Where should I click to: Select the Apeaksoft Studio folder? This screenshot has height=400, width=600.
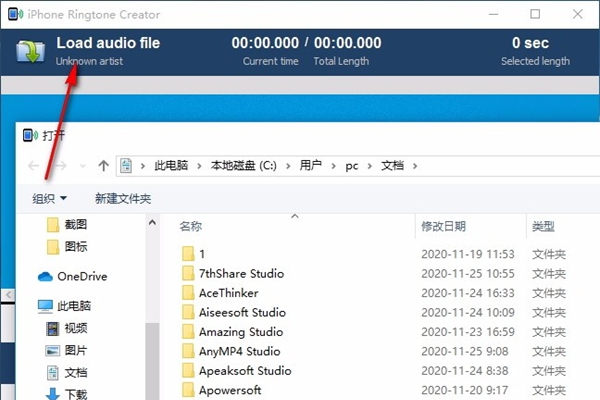coord(245,371)
